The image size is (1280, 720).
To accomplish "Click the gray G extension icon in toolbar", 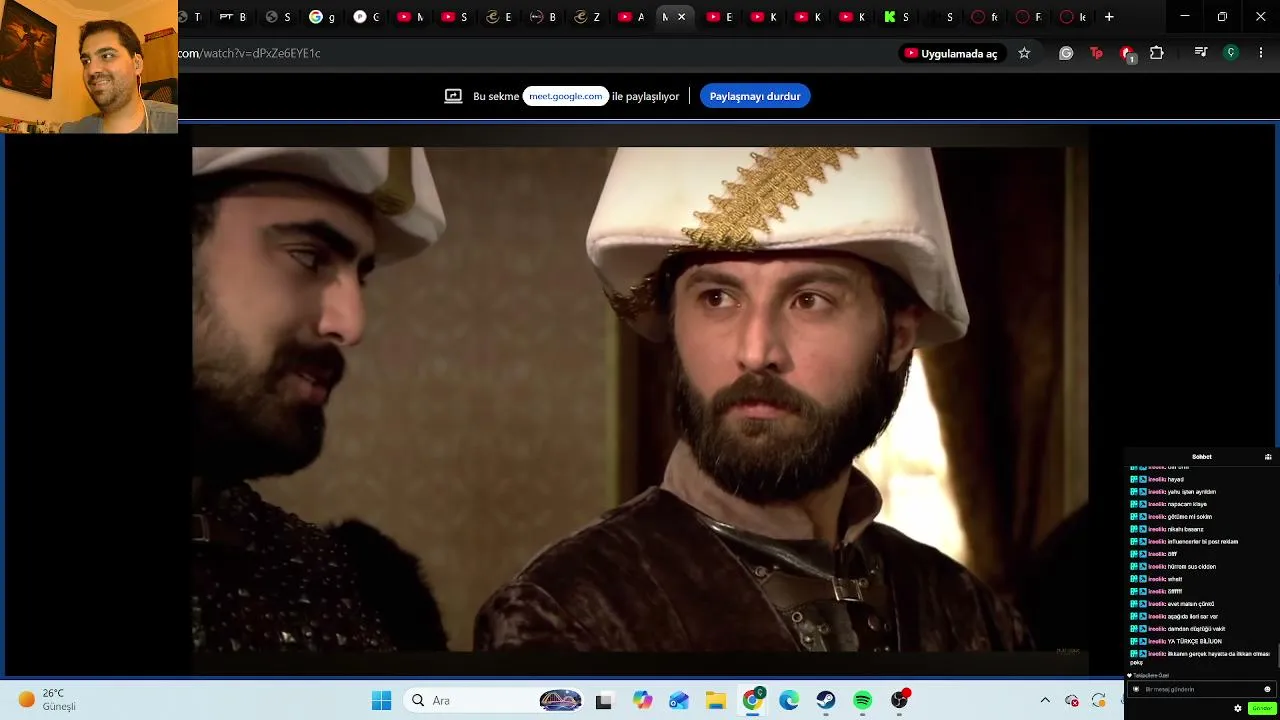I will [x=1066, y=53].
